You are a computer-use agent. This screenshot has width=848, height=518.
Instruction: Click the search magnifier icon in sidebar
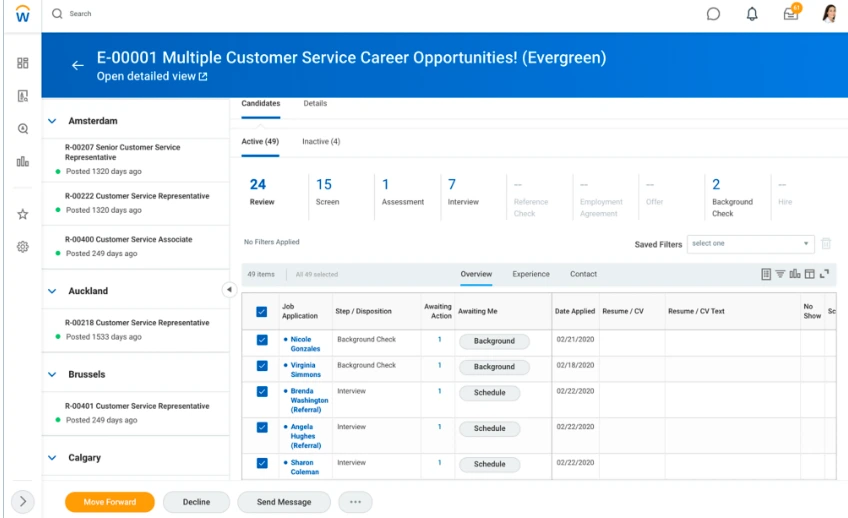click(x=23, y=129)
